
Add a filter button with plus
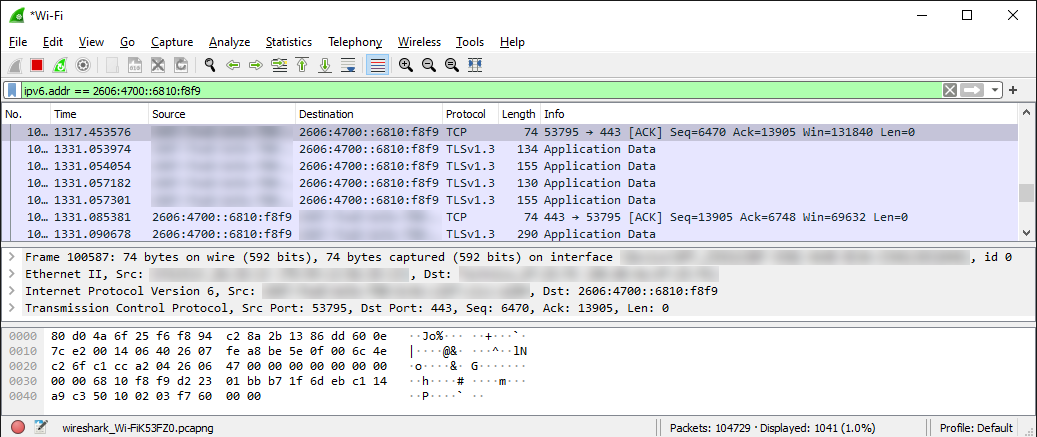click(x=1013, y=91)
